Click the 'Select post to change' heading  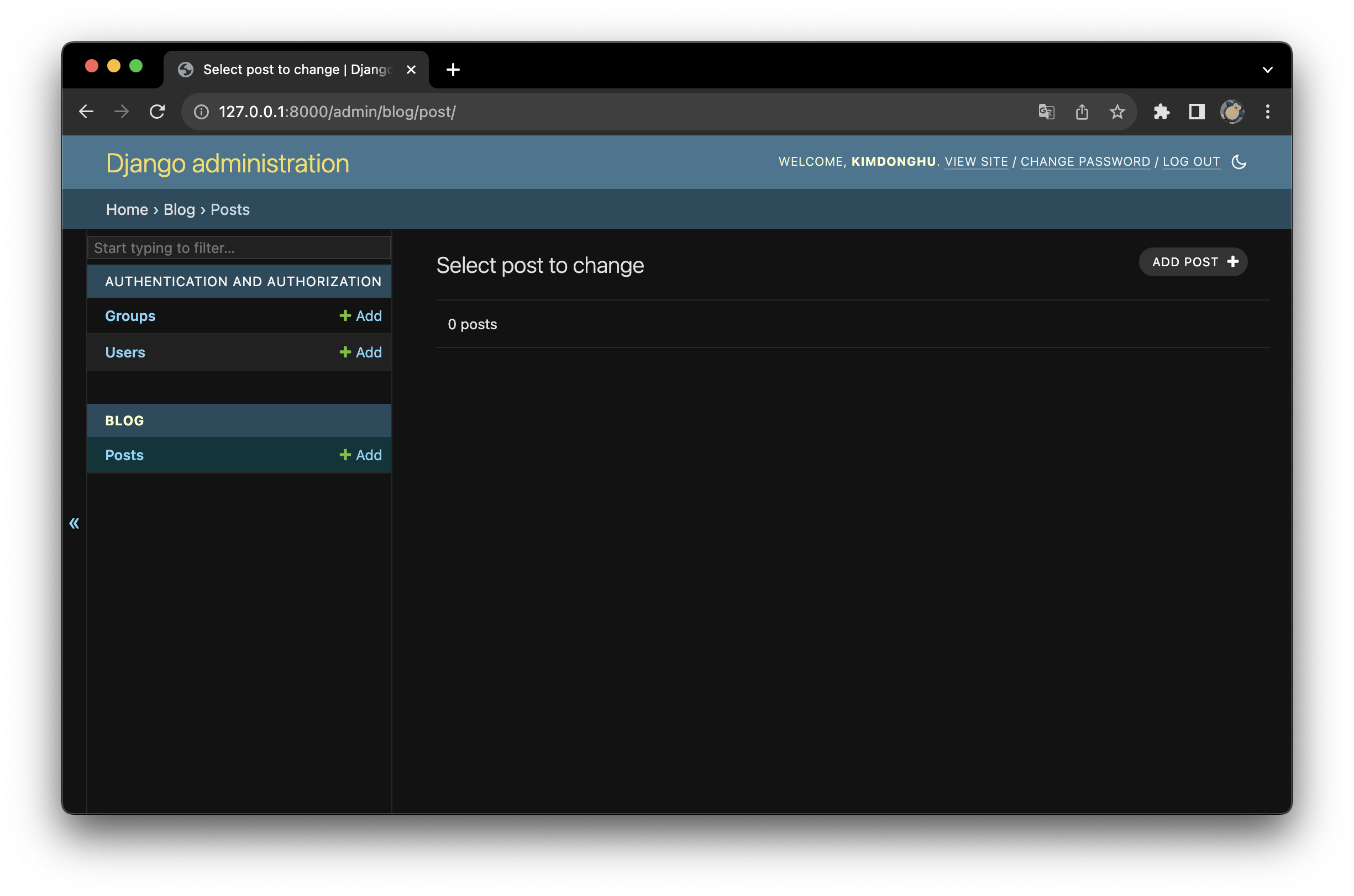(x=540, y=266)
